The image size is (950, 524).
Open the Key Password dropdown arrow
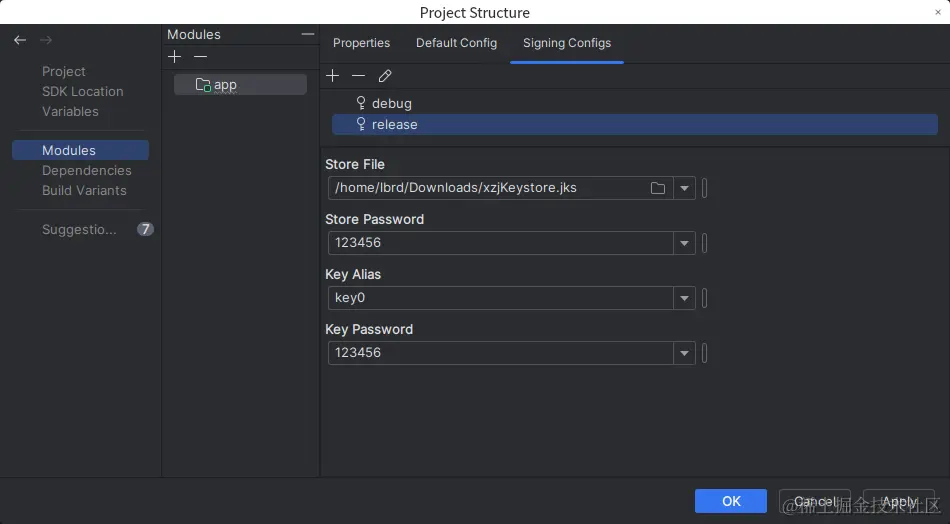684,353
